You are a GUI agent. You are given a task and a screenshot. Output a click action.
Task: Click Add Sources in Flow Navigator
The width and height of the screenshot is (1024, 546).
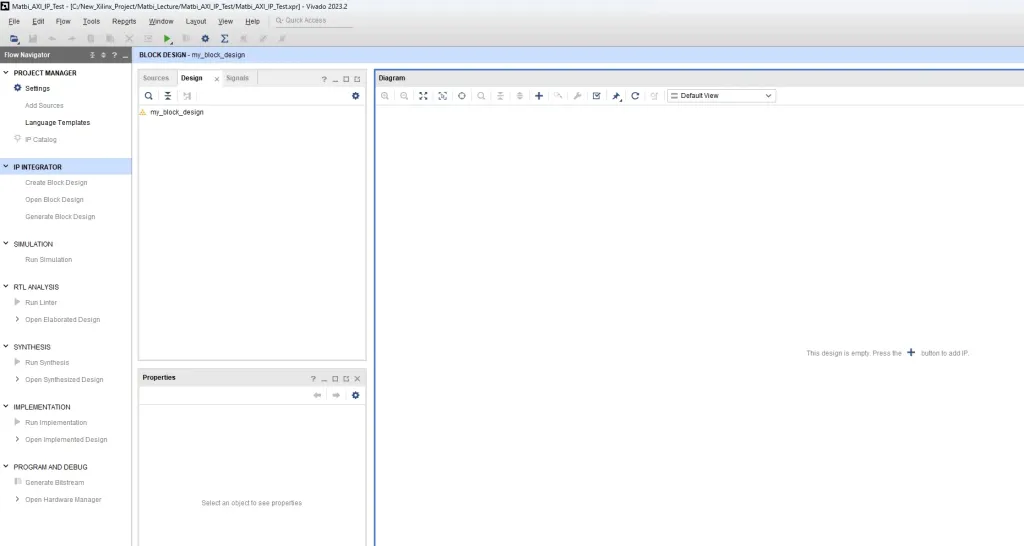click(x=44, y=105)
